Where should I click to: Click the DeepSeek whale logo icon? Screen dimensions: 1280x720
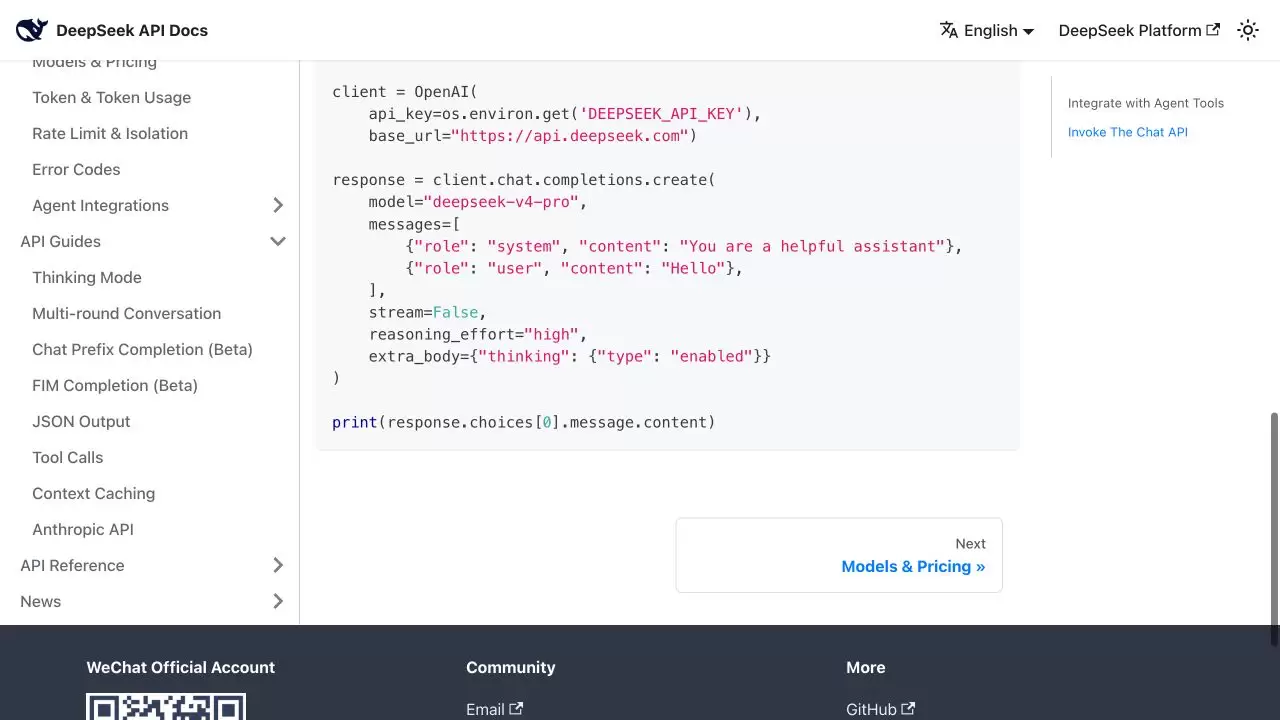point(32,30)
